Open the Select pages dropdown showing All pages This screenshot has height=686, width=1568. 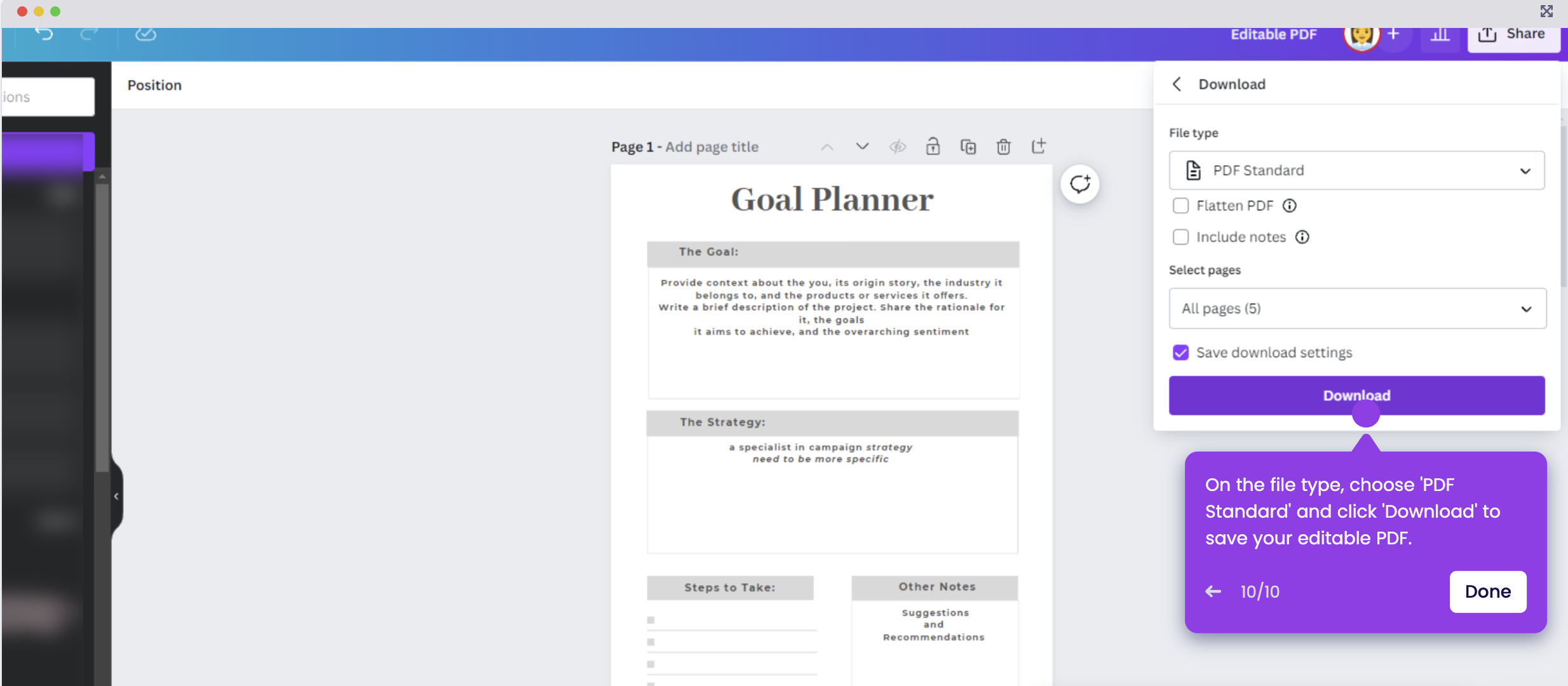pyautogui.click(x=1356, y=309)
